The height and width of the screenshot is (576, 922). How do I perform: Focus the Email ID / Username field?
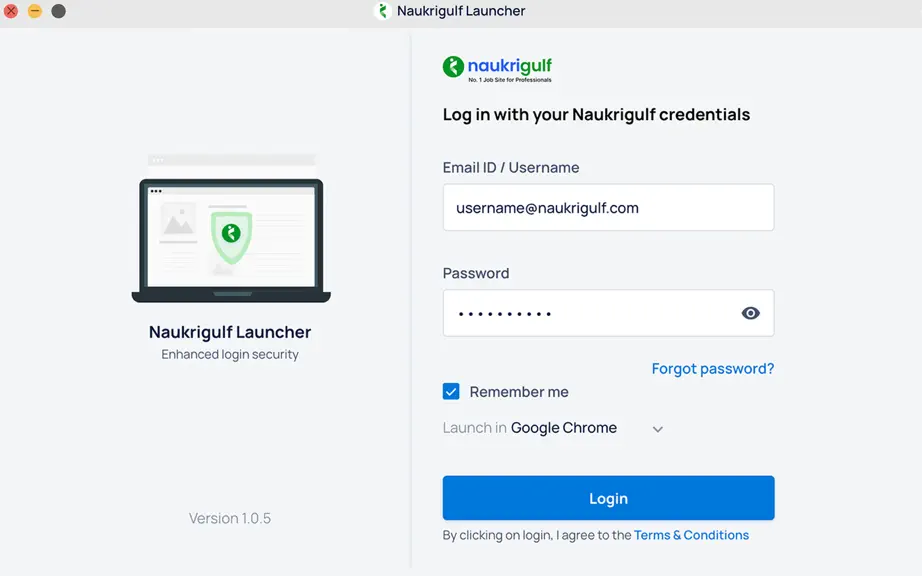click(x=609, y=207)
